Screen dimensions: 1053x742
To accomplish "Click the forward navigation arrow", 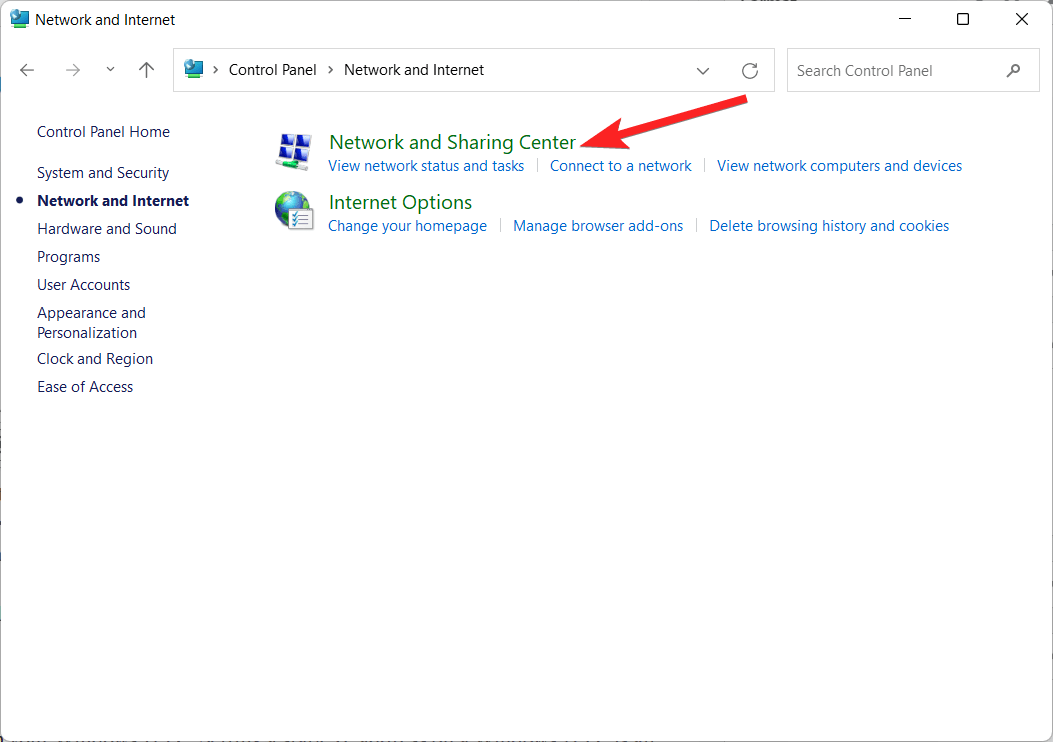I will click(x=72, y=69).
